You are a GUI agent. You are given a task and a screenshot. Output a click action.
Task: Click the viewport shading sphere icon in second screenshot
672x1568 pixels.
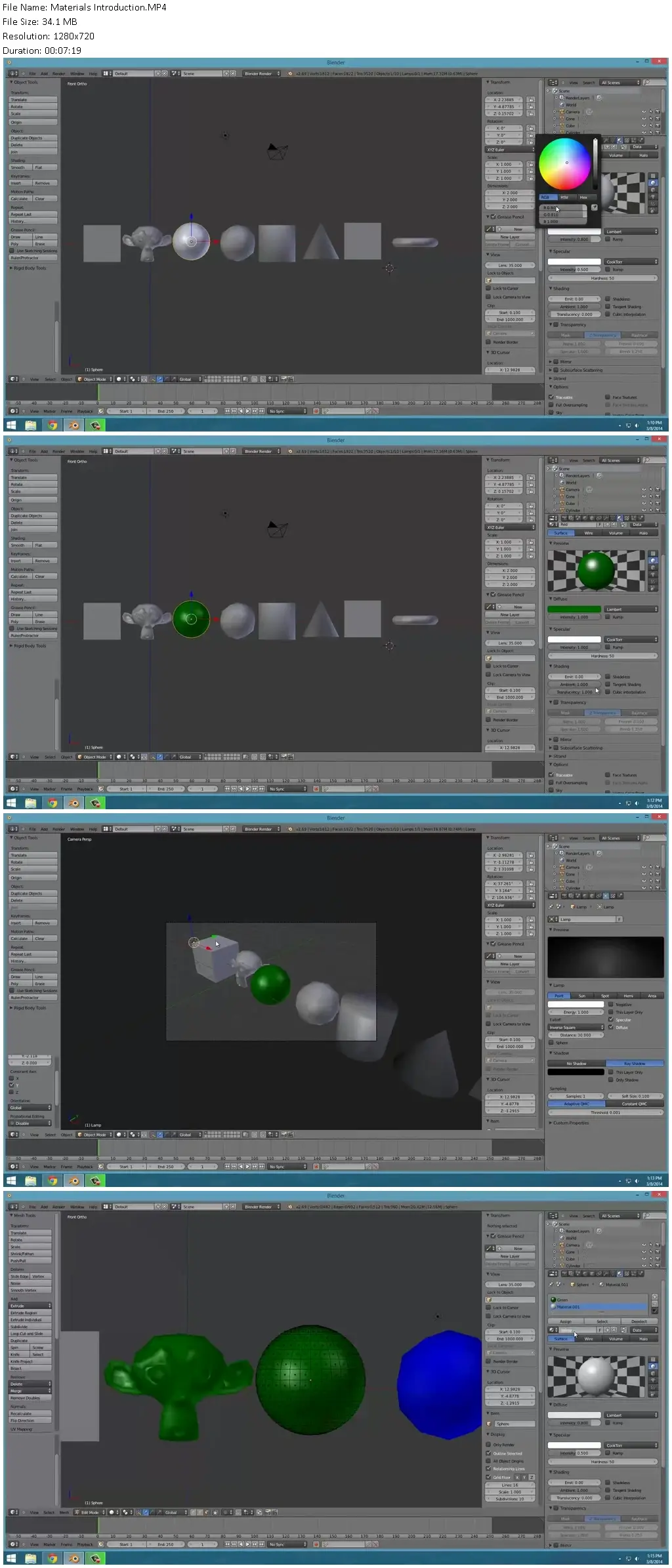(119, 757)
